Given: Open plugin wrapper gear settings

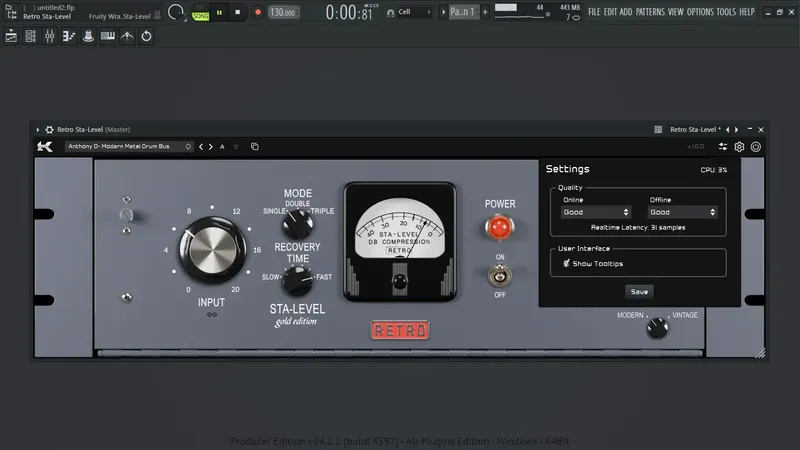Looking at the screenshot, I should pos(49,130).
